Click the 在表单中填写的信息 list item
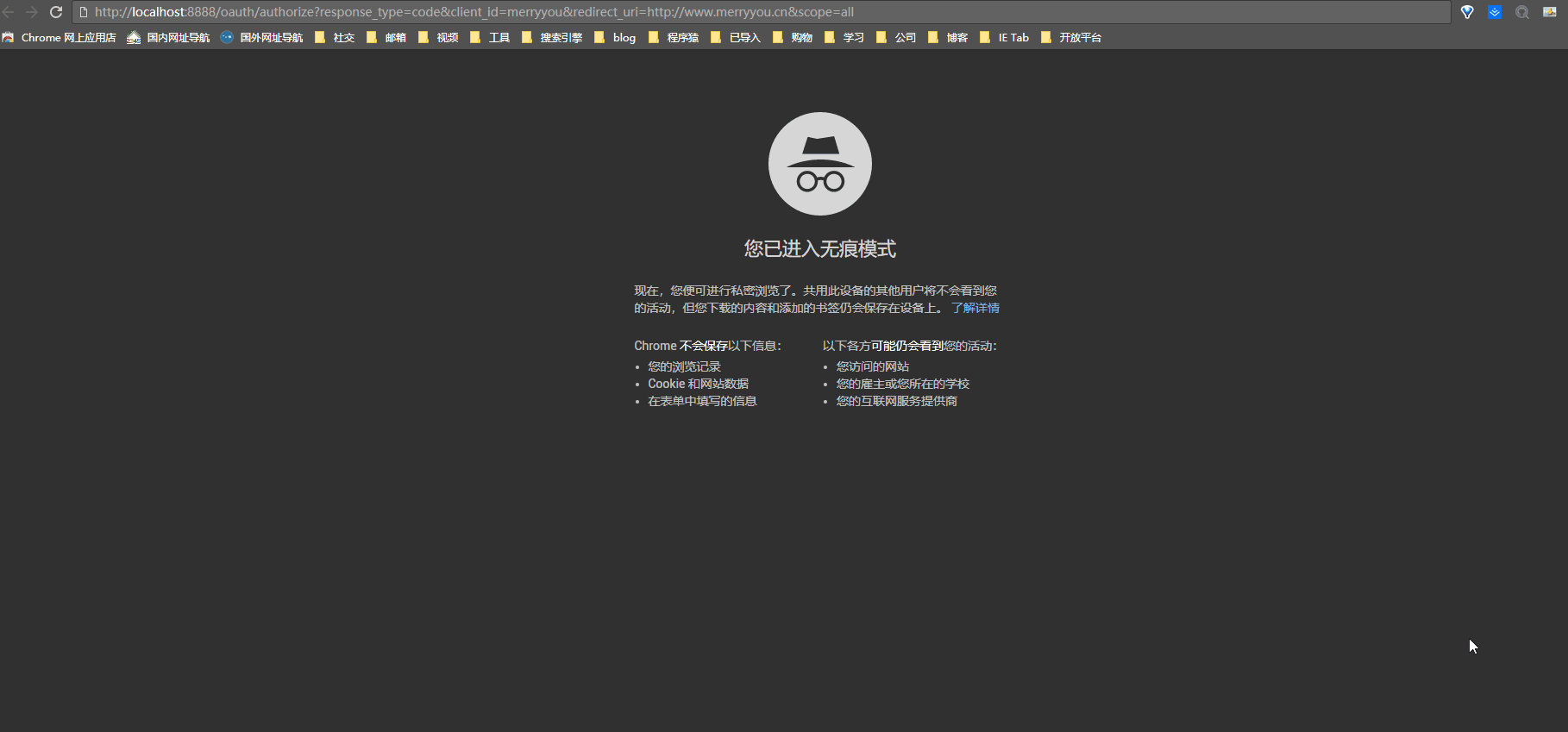 [x=703, y=401]
